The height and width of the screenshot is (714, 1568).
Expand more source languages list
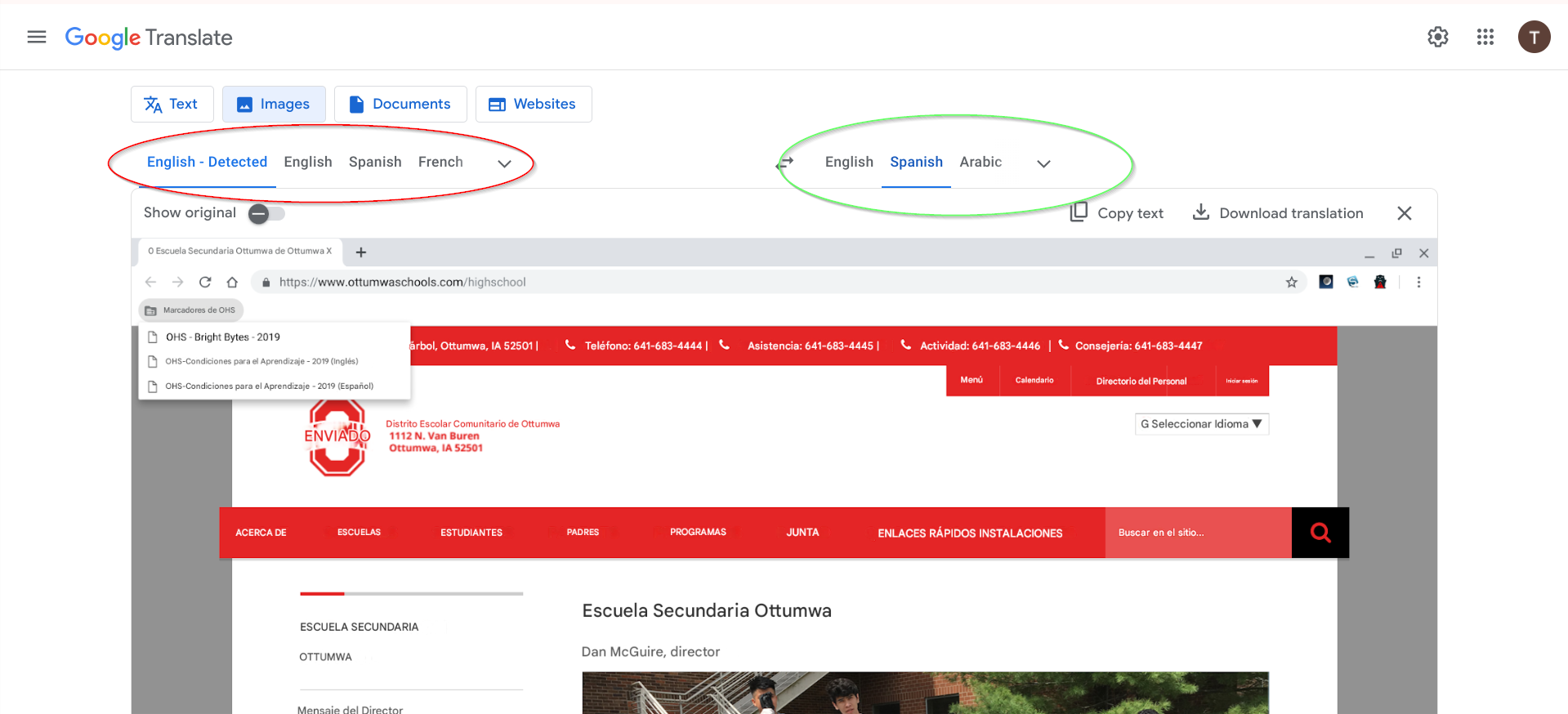coord(505,163)
